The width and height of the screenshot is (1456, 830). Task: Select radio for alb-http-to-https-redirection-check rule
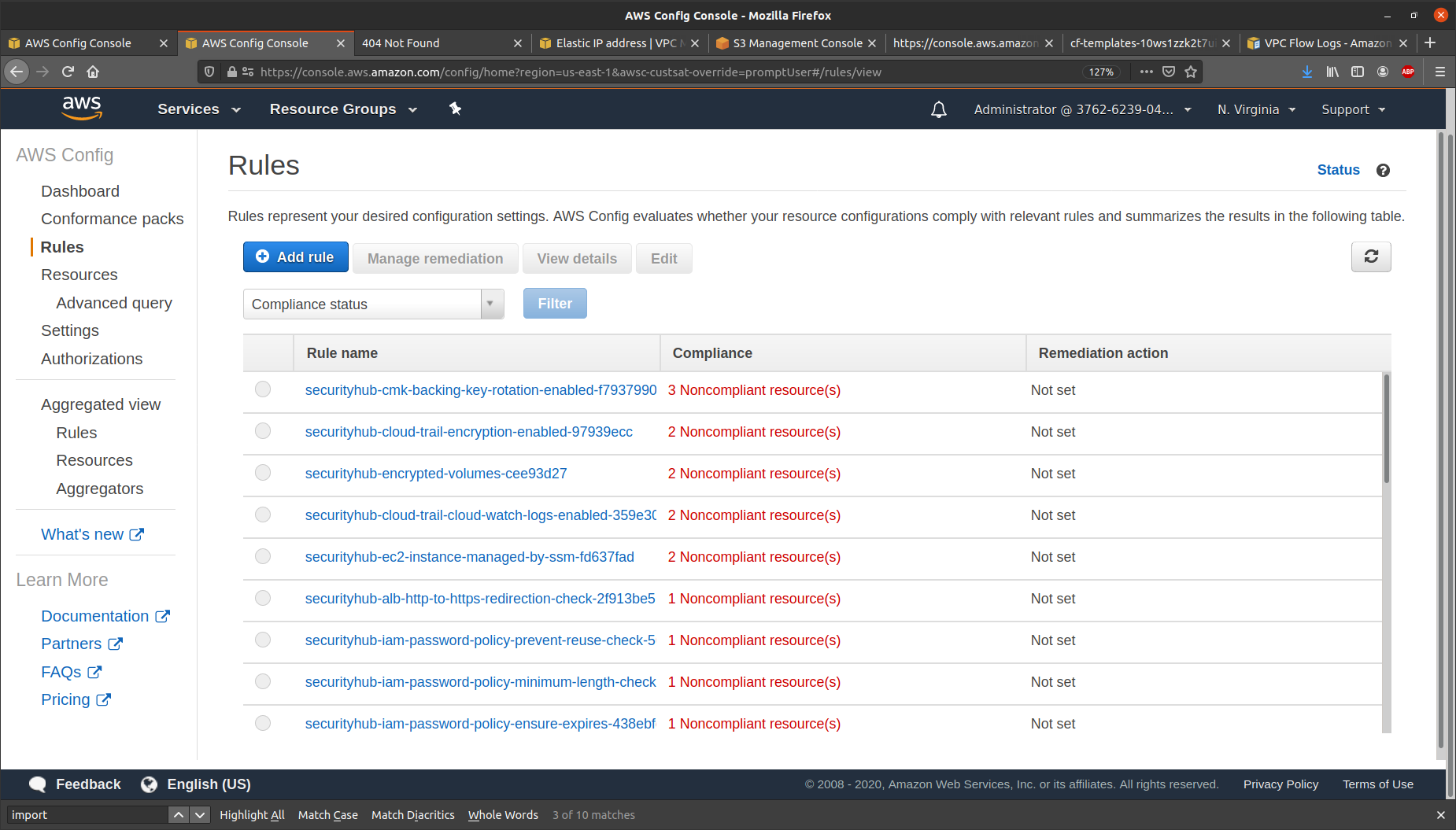263,598
